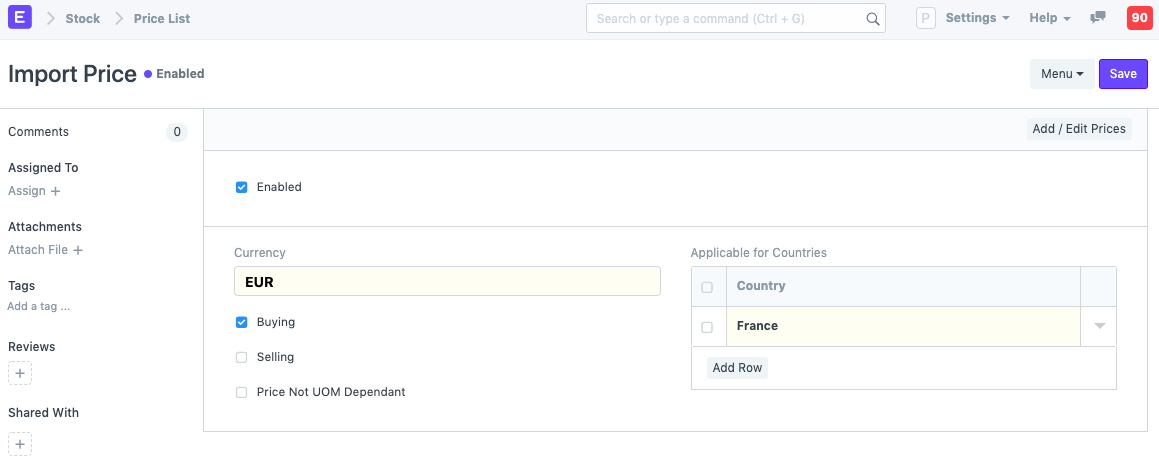Expand the France row dropdown arrow

tap(1099, 326)
